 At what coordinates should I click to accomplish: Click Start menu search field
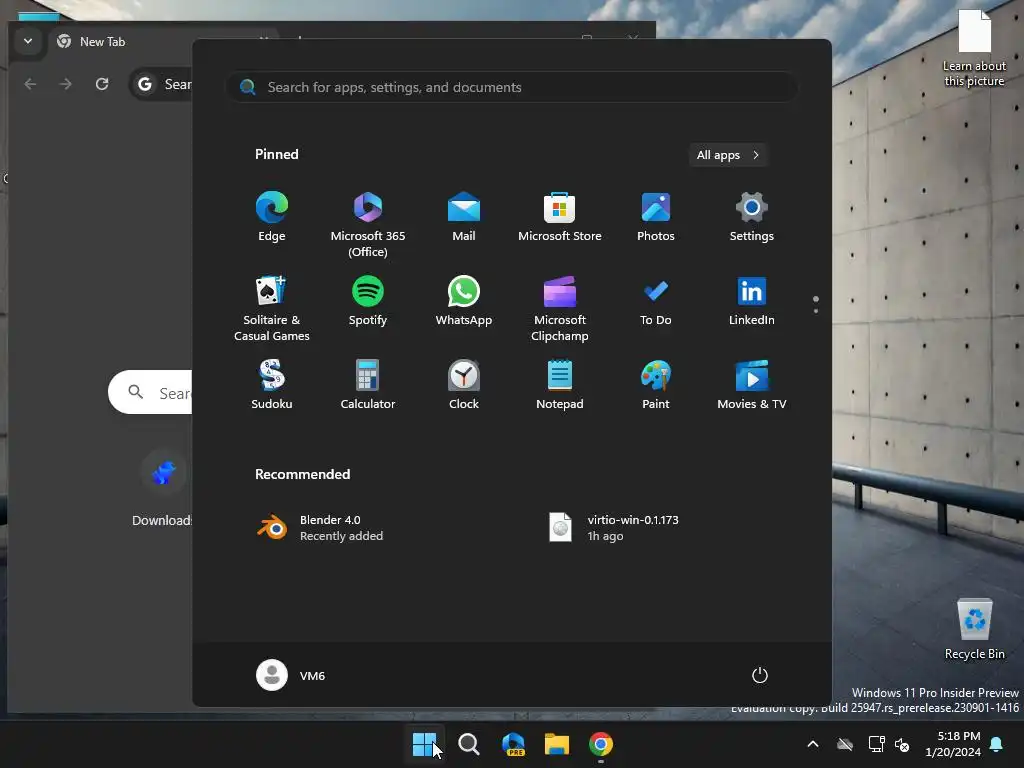511,87
